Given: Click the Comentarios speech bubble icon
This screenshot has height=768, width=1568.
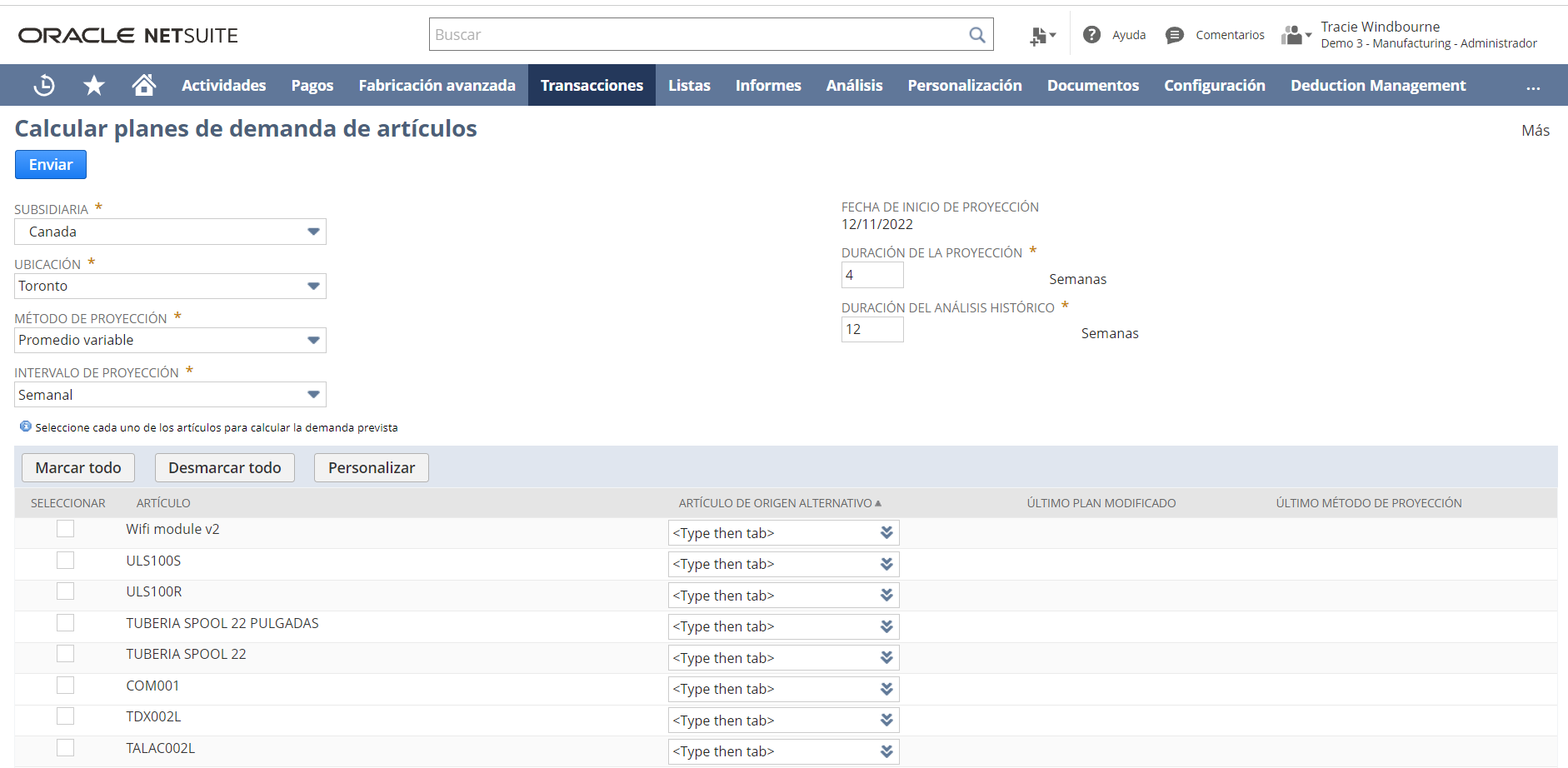Looking at the screenshot, I should pos(1174,34).
